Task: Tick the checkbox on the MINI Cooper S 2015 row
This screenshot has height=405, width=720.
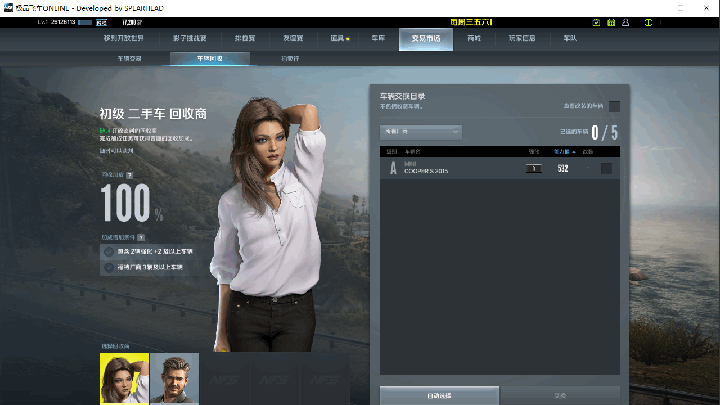Action: click(606, 169)
